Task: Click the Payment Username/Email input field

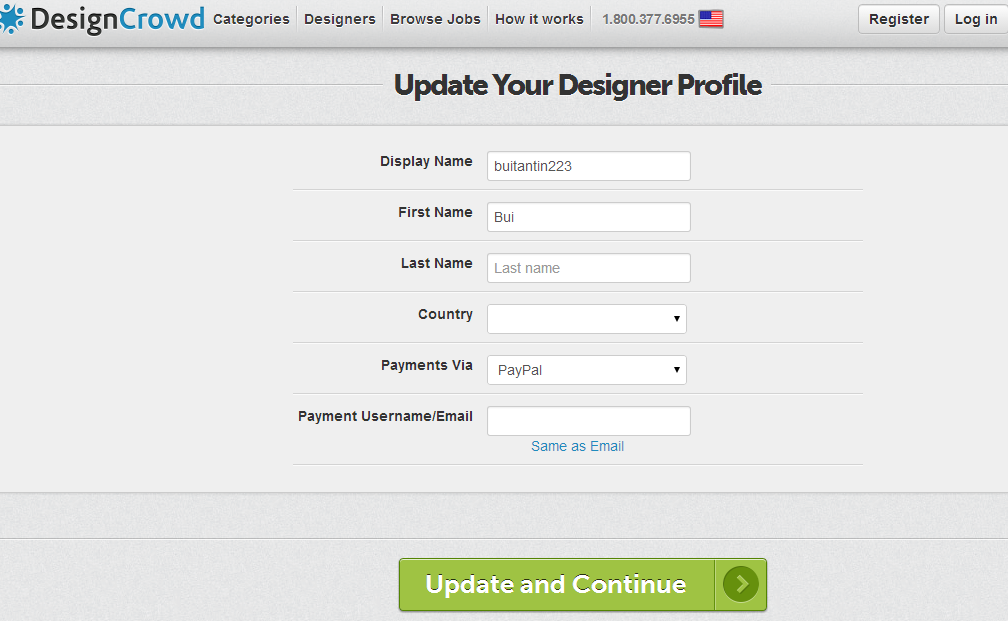Action: click(x=588, y=421)
